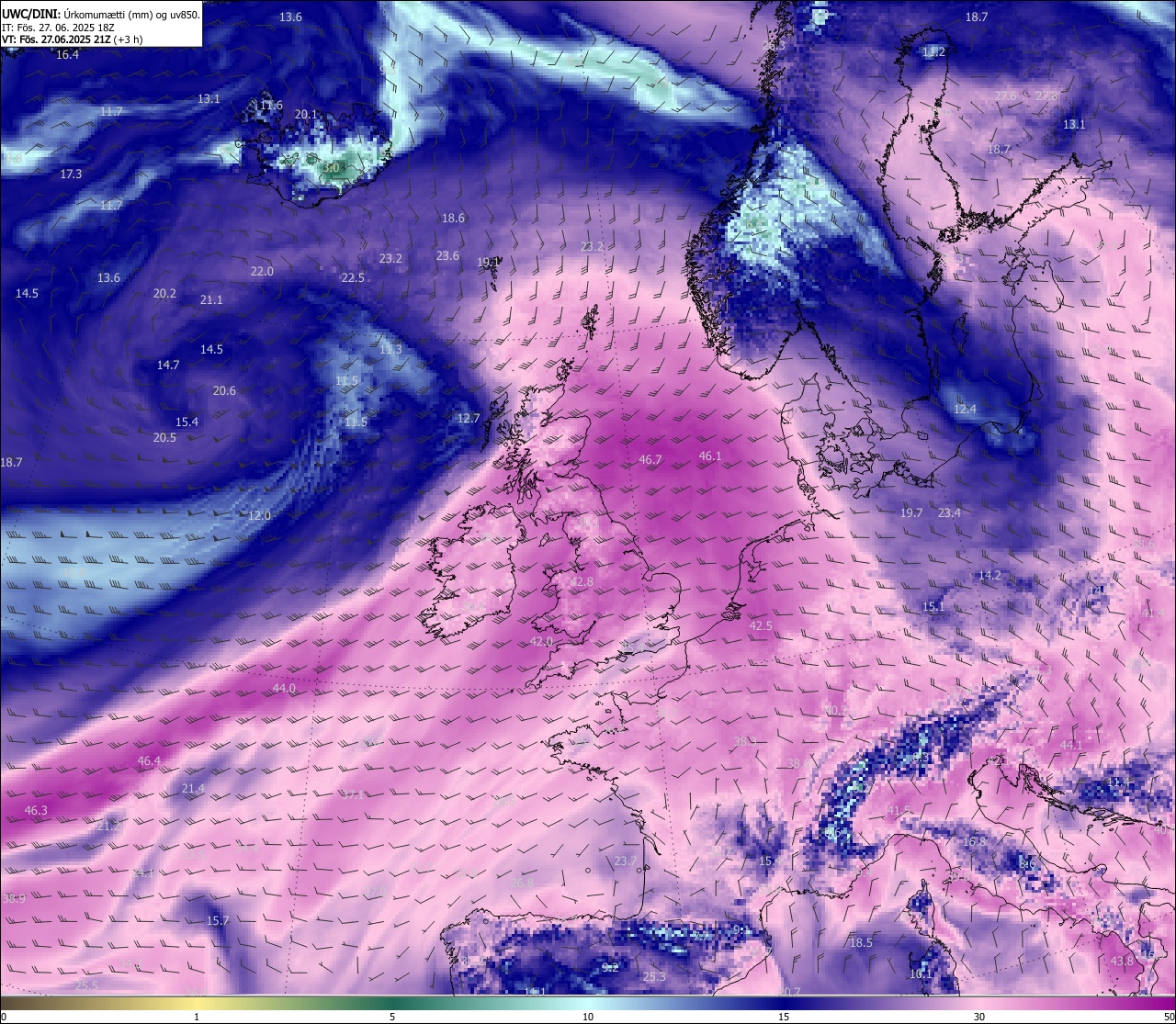The image size is (1176, 1024).
Task: Click the 21.1 value on the map
Action: (x=211, y=300)
